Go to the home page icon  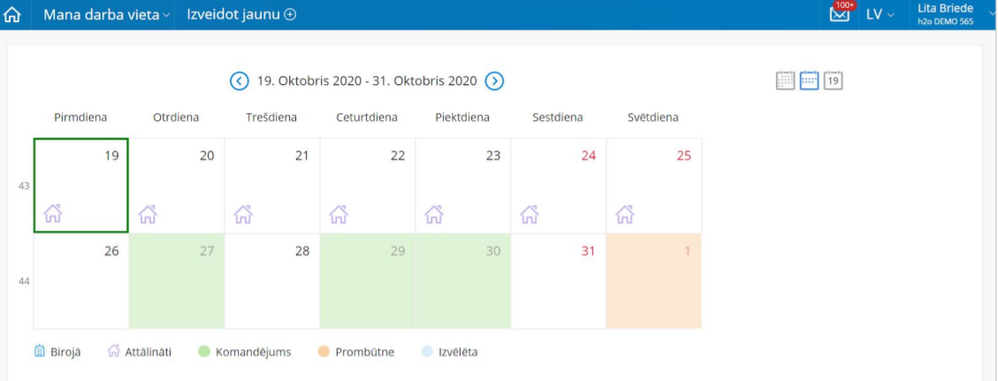(12, 14)
